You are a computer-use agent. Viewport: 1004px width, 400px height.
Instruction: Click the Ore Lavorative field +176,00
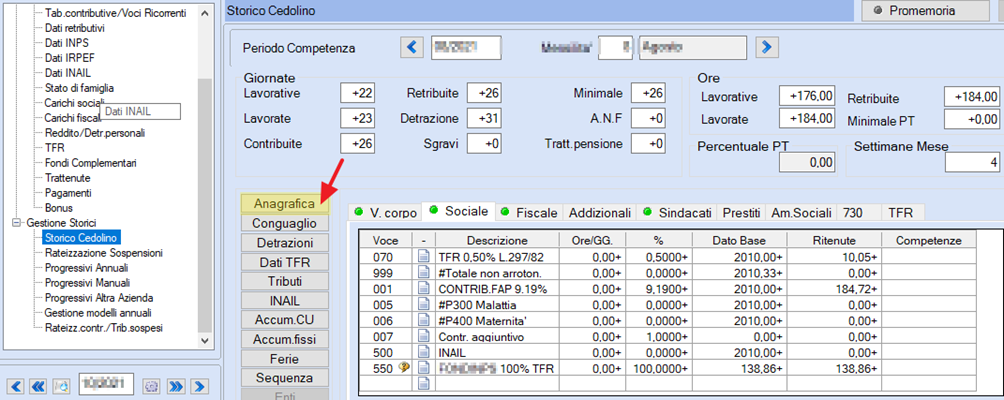(807, 97)
